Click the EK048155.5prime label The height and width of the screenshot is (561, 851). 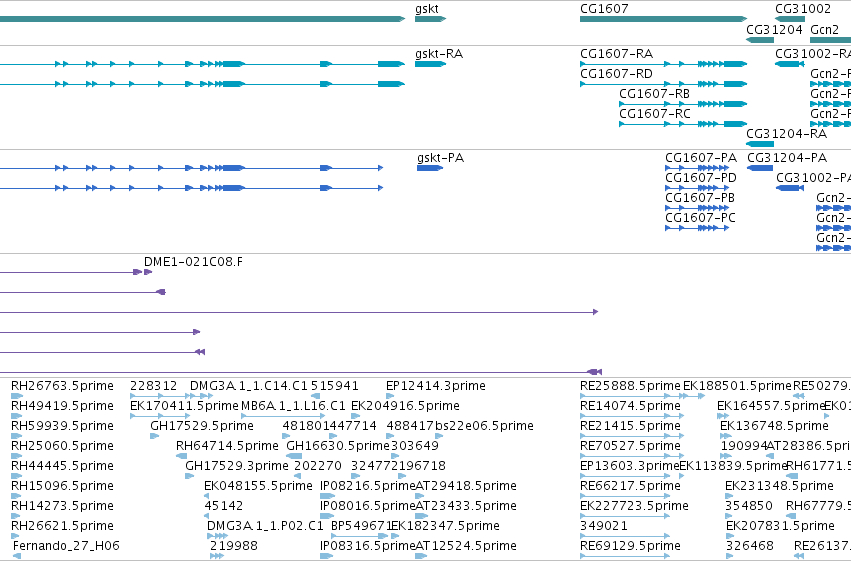(258, 486)
